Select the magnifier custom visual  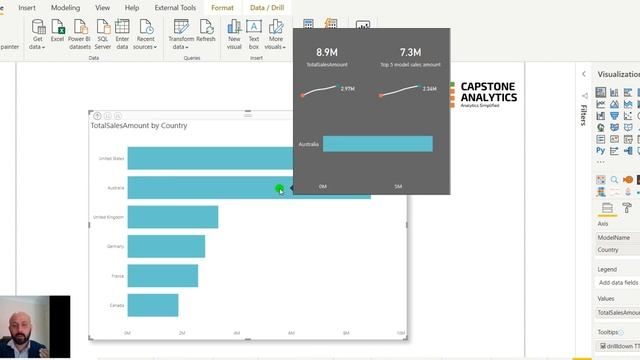click(x=614, y=180)
